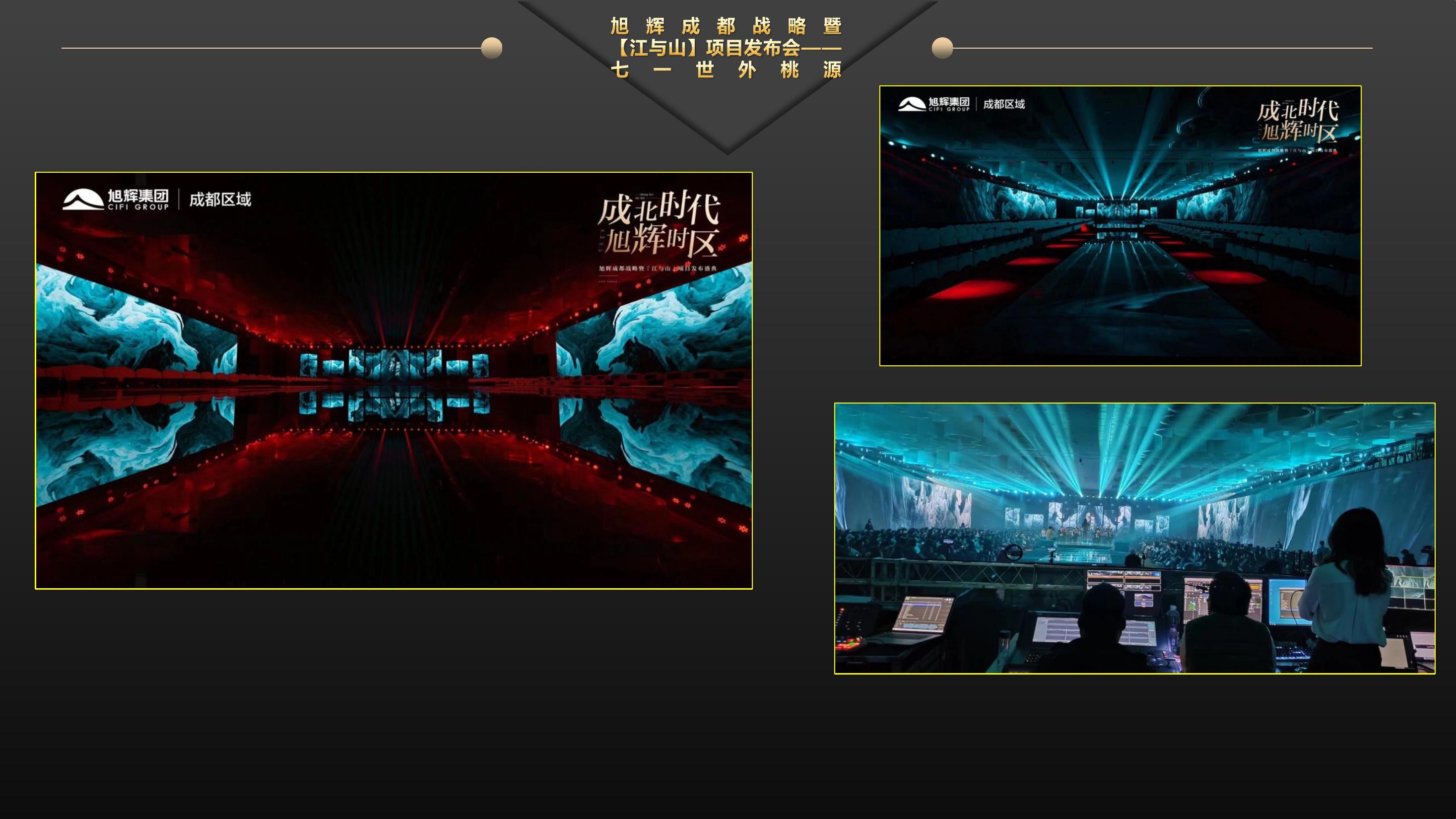Screen dimensions: 1456x819
Task: Click the gold sphere at right header line start
Action: [942, 48]
